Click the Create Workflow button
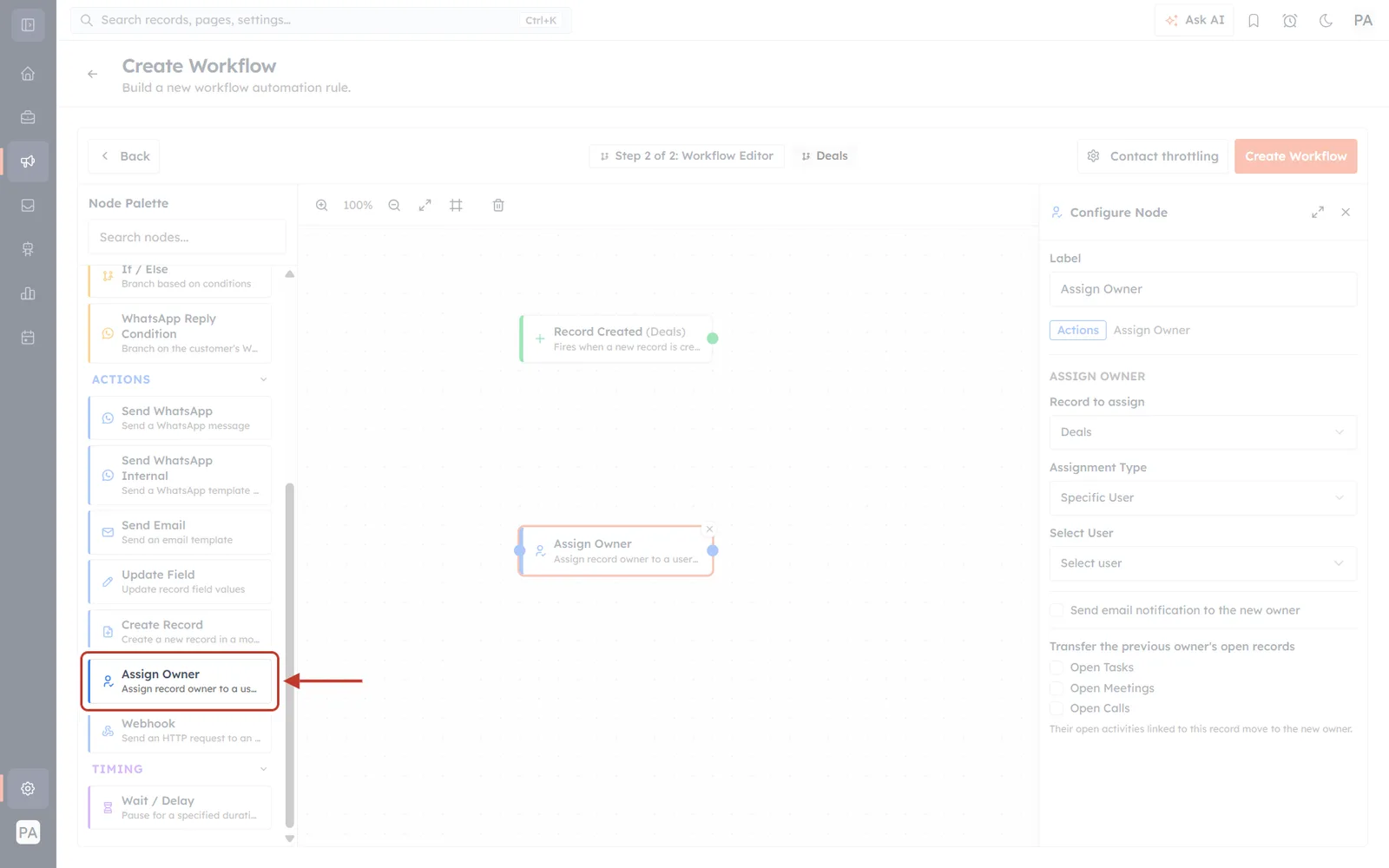The image size is (1389, 868). pos(1295,156)
